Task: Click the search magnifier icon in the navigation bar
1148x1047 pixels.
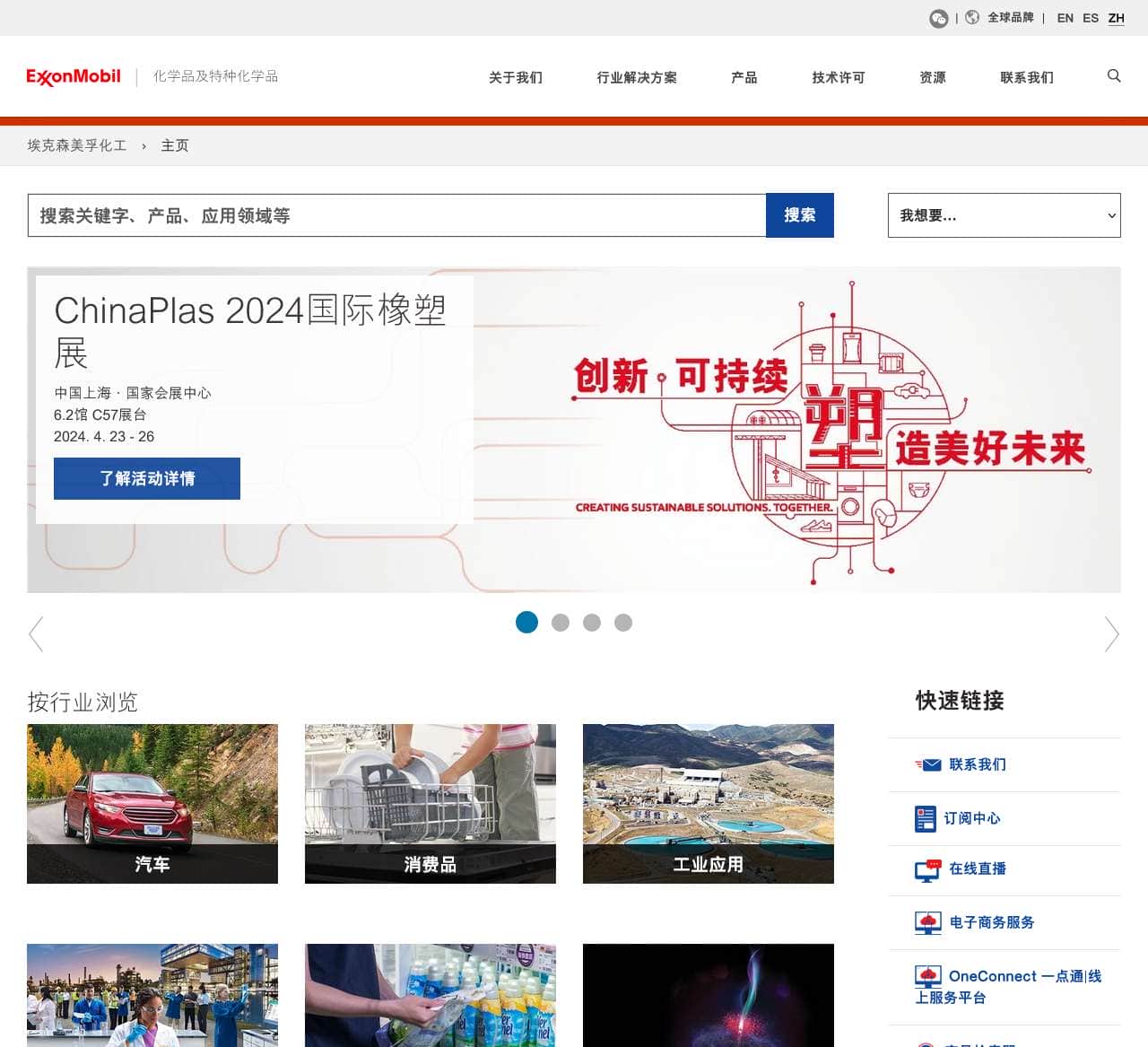Action: pyautogui.click(x=1114, y=76)
